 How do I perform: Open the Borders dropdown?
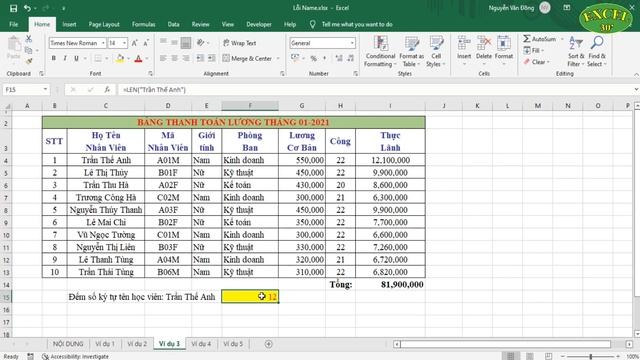(x=107, y=58)
